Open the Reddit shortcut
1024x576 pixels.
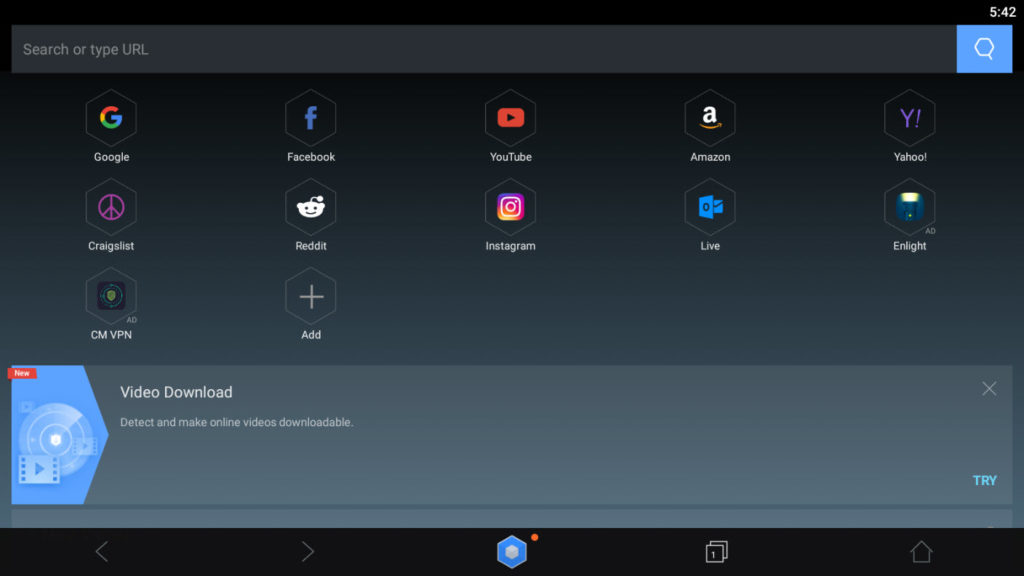(311, 207)
